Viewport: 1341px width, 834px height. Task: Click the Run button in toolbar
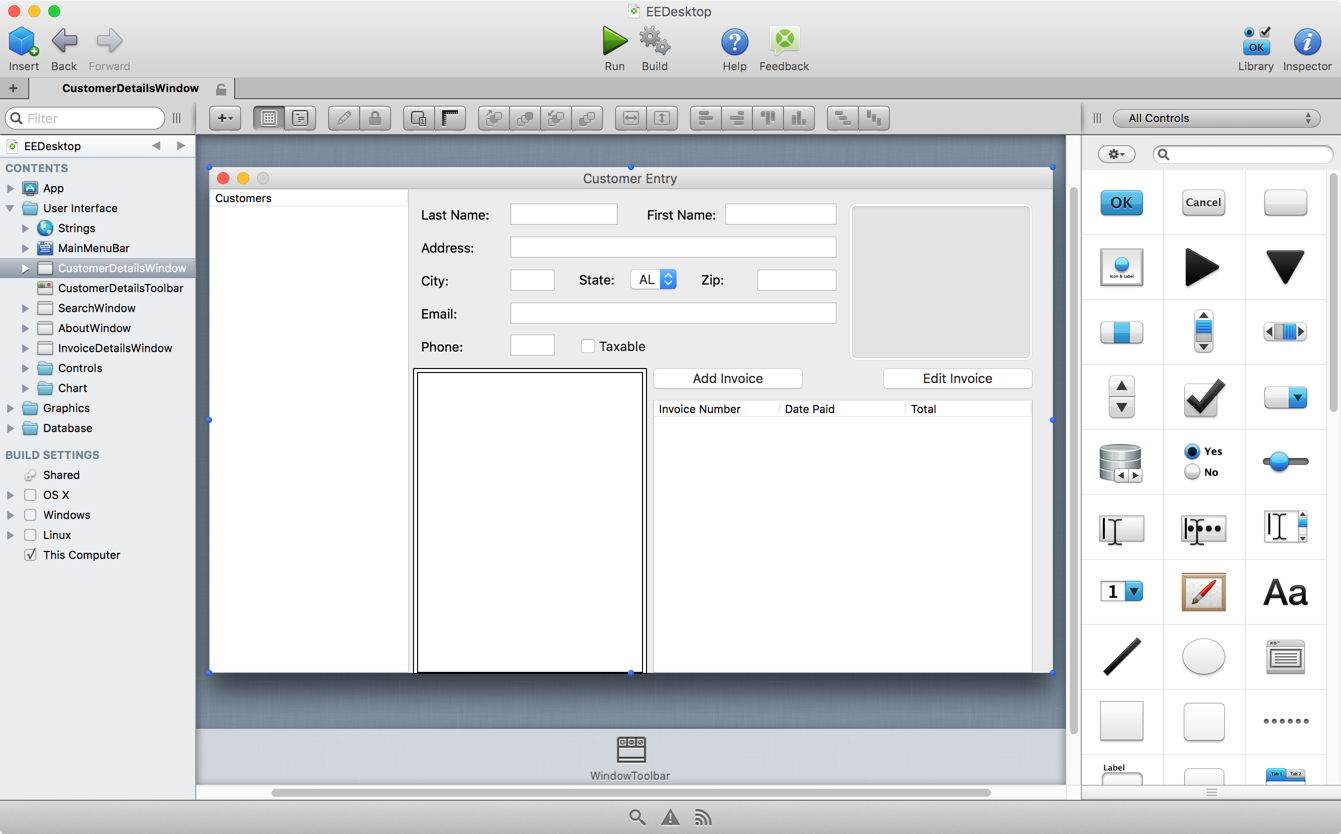pos(614,42)
